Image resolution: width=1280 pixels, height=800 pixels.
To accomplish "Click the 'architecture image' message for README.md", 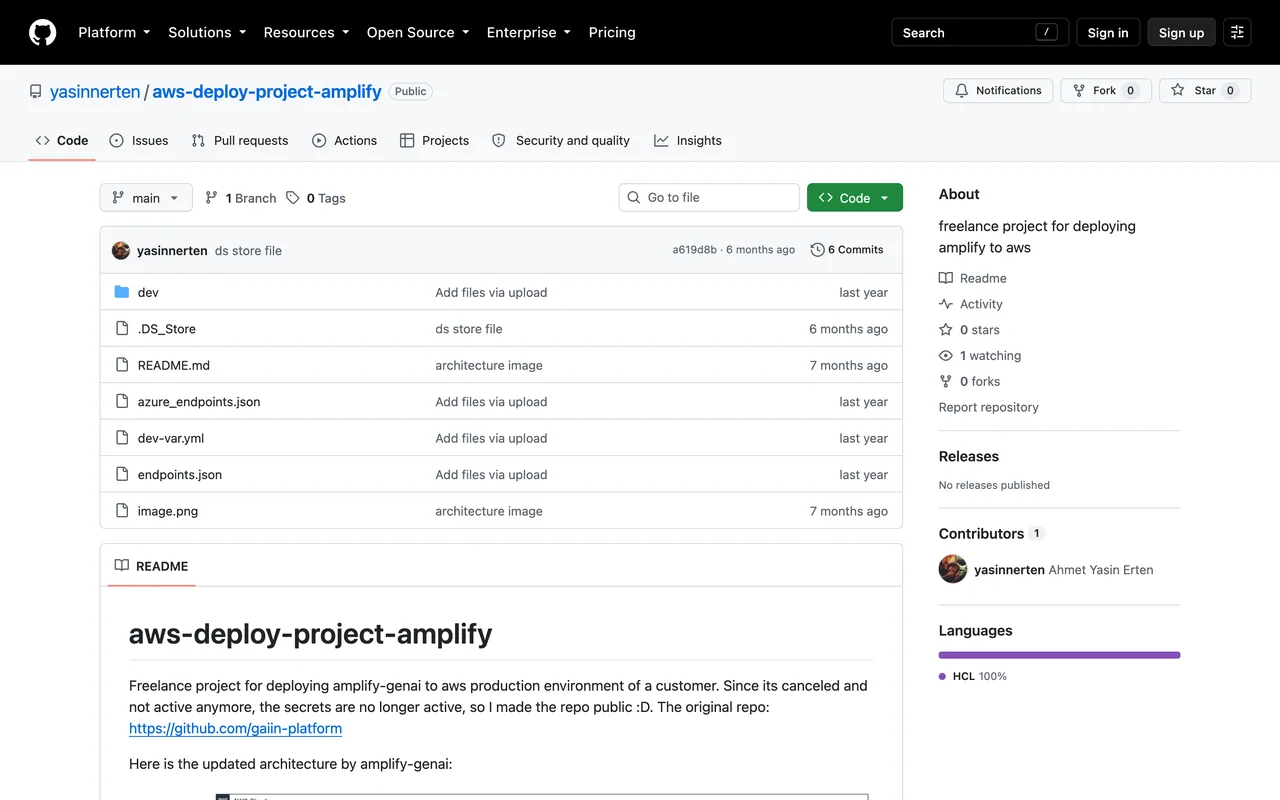I will [x=489, y=365].
